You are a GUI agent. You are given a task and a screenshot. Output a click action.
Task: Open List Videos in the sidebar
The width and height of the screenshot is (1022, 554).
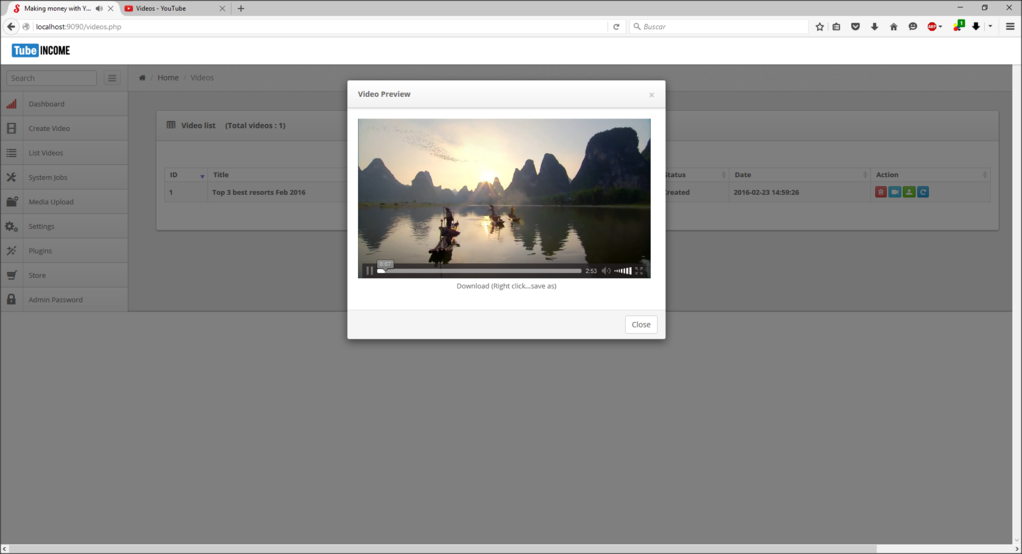click(x=64, y=153)
